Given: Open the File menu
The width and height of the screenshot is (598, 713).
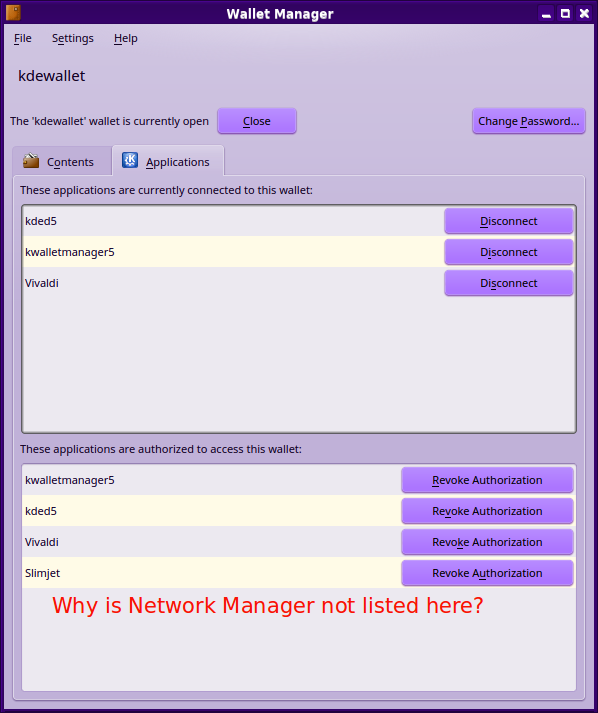Looking at the screenshot, I should 23,38.
